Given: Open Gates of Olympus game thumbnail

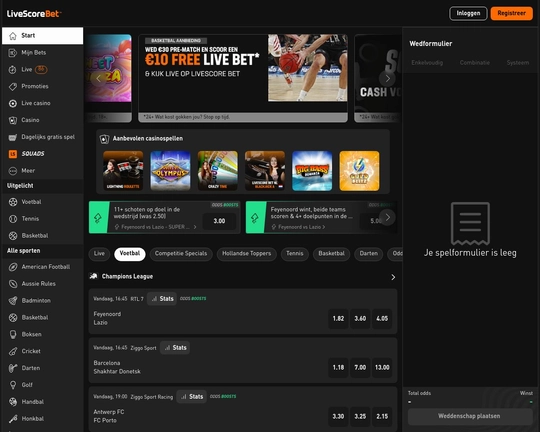Looking at the screenshot, I should click(x=170, y=171).
